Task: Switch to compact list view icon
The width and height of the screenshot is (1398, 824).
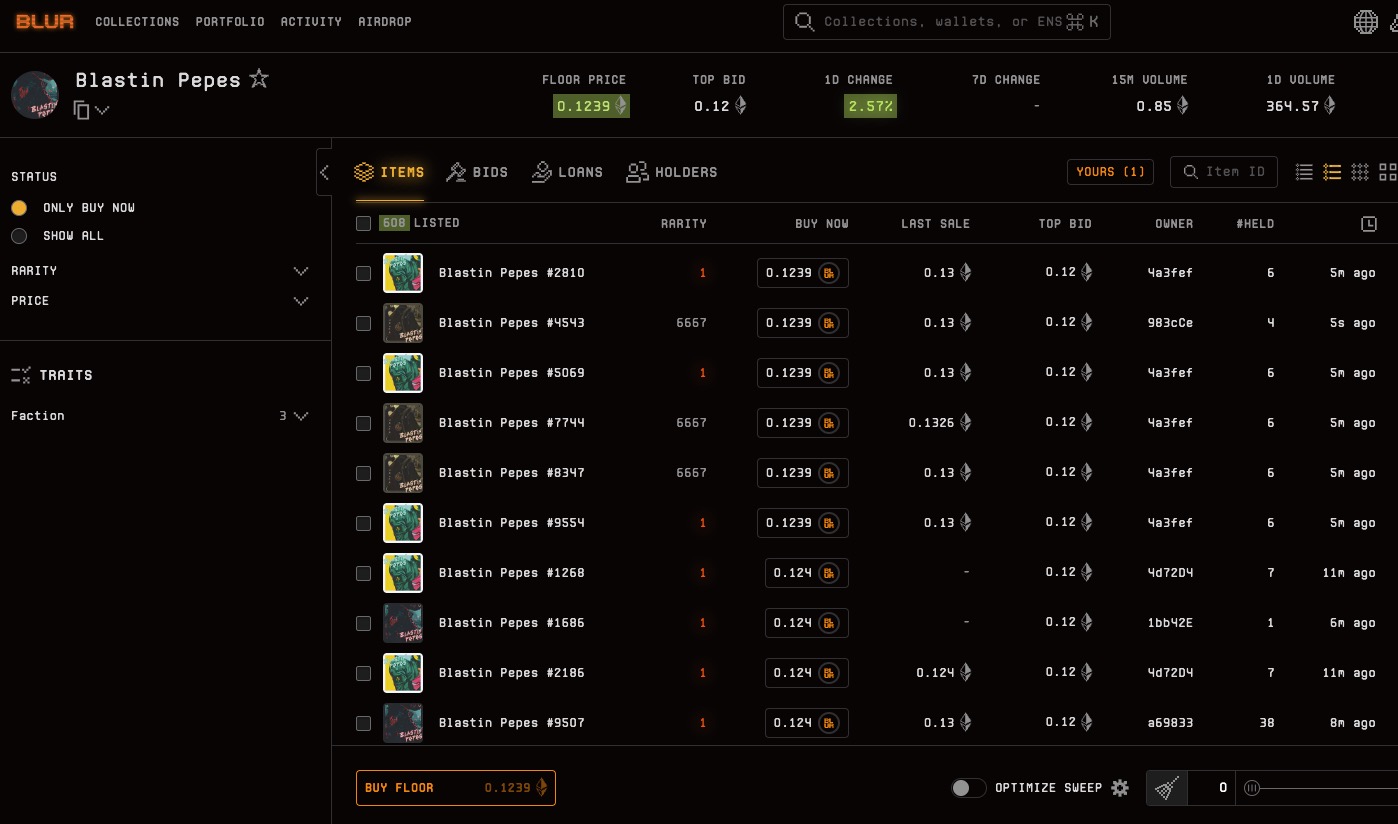Action: (1304, 172)
